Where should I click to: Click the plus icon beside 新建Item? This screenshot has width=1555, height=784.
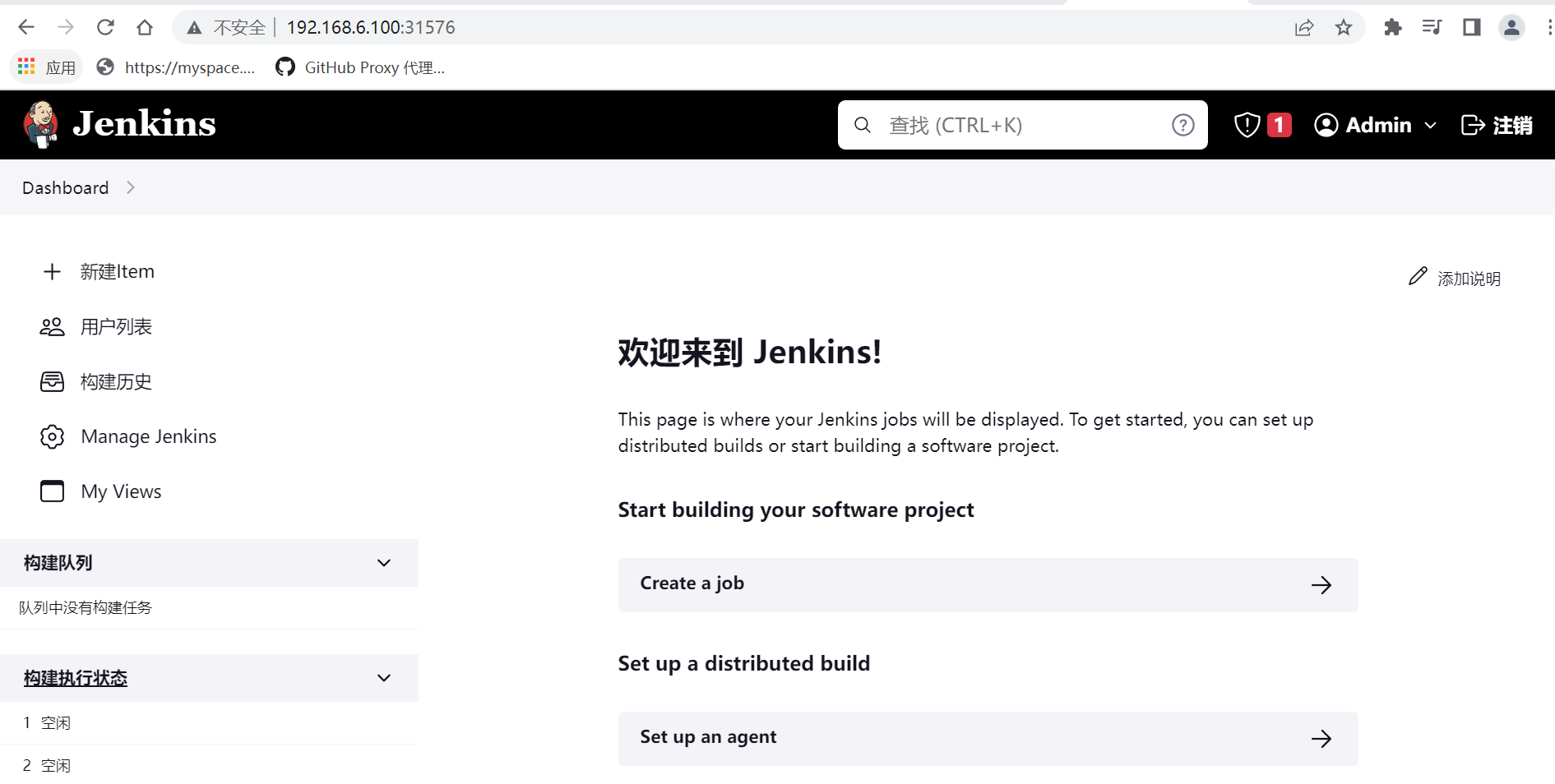tap(52, 271)
